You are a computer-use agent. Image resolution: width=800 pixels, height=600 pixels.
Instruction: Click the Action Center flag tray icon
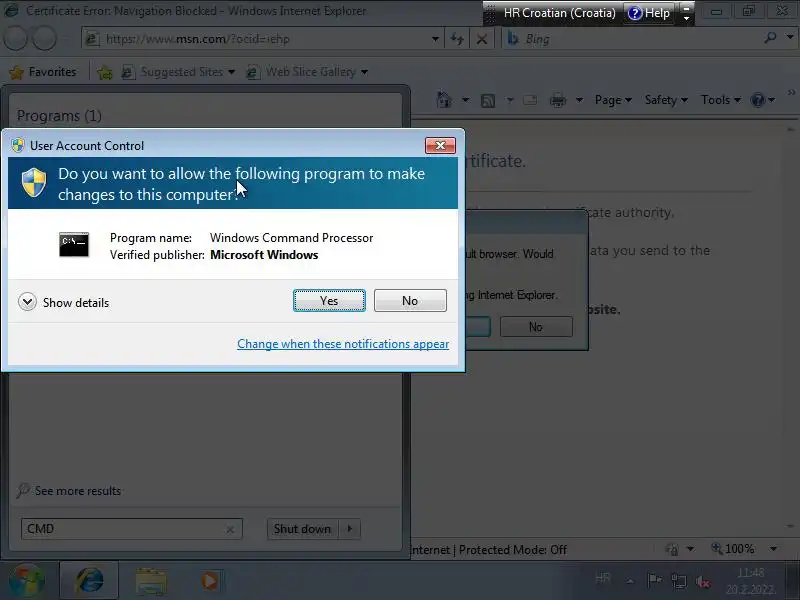[654, 580]
